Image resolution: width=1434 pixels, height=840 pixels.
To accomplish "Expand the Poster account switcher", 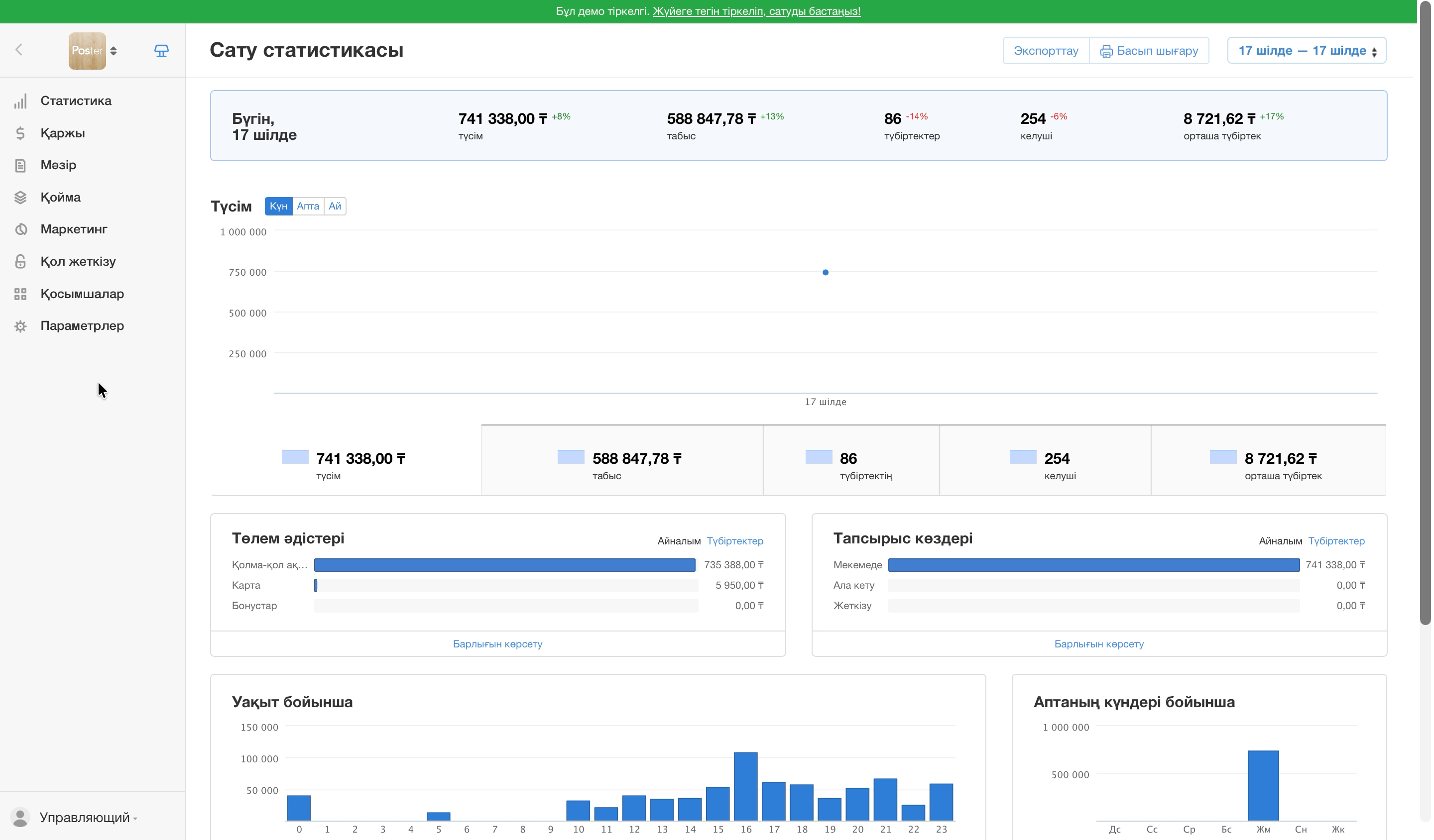I will (x=93, y=51).
